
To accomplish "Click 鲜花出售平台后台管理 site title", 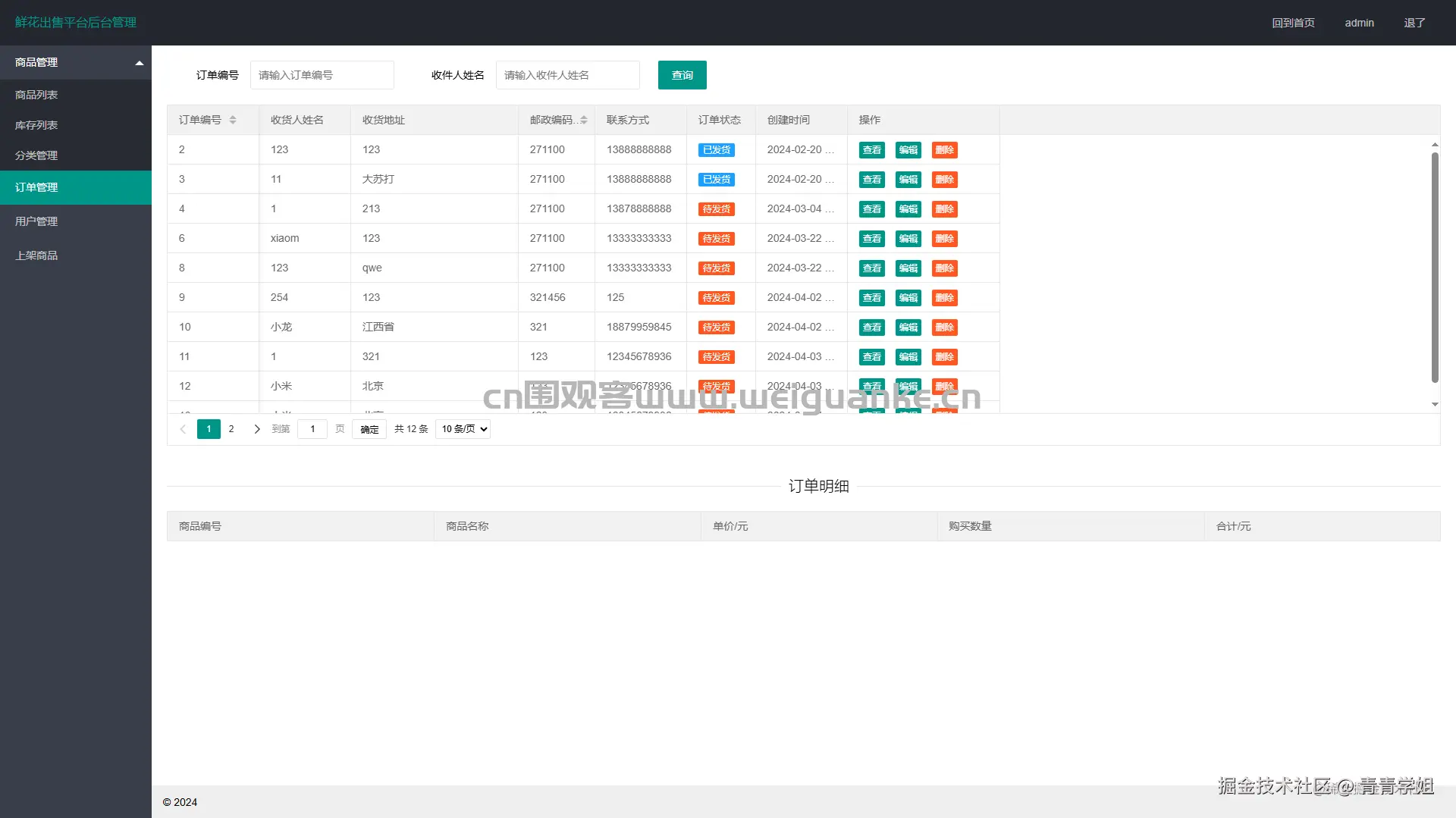I will coord(76,23).
